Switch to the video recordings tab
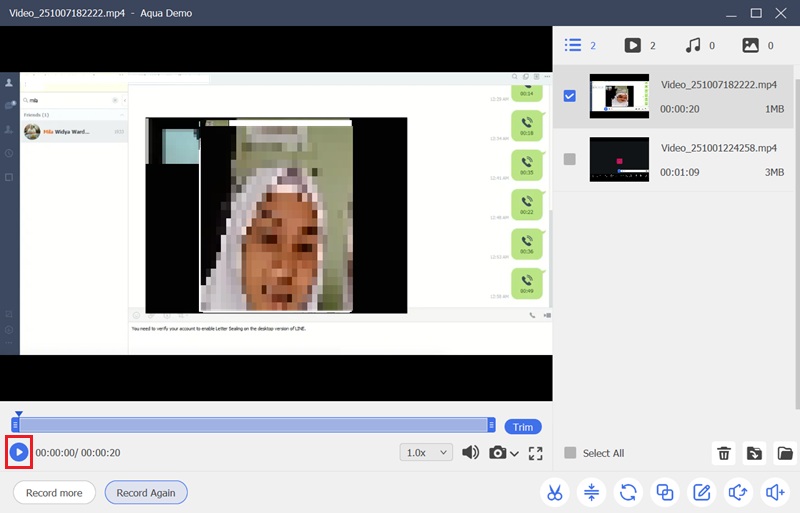 click(632, 45)
